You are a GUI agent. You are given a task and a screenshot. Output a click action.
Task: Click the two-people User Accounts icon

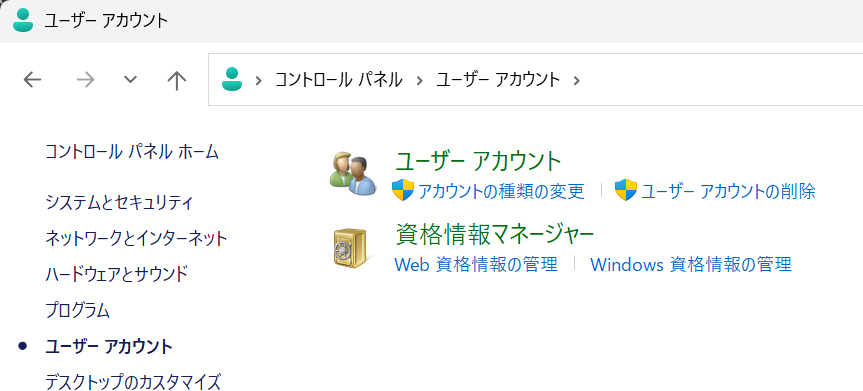(x=353, y=173)
